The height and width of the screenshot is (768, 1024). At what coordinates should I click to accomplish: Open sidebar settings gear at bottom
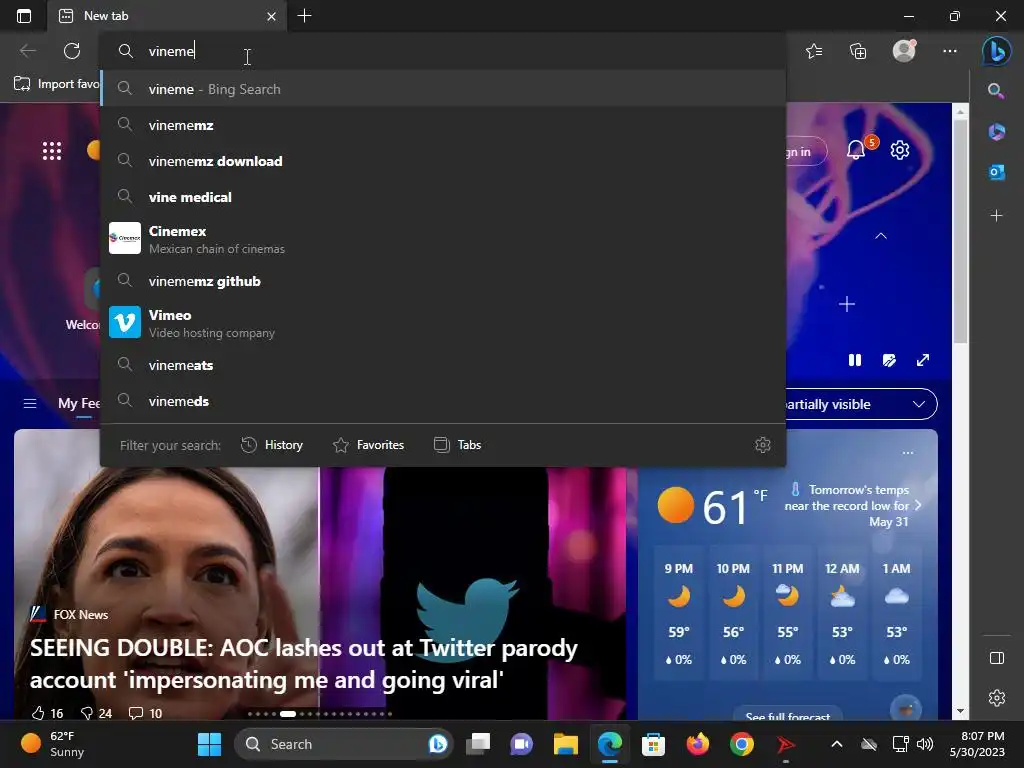[997, 697]
